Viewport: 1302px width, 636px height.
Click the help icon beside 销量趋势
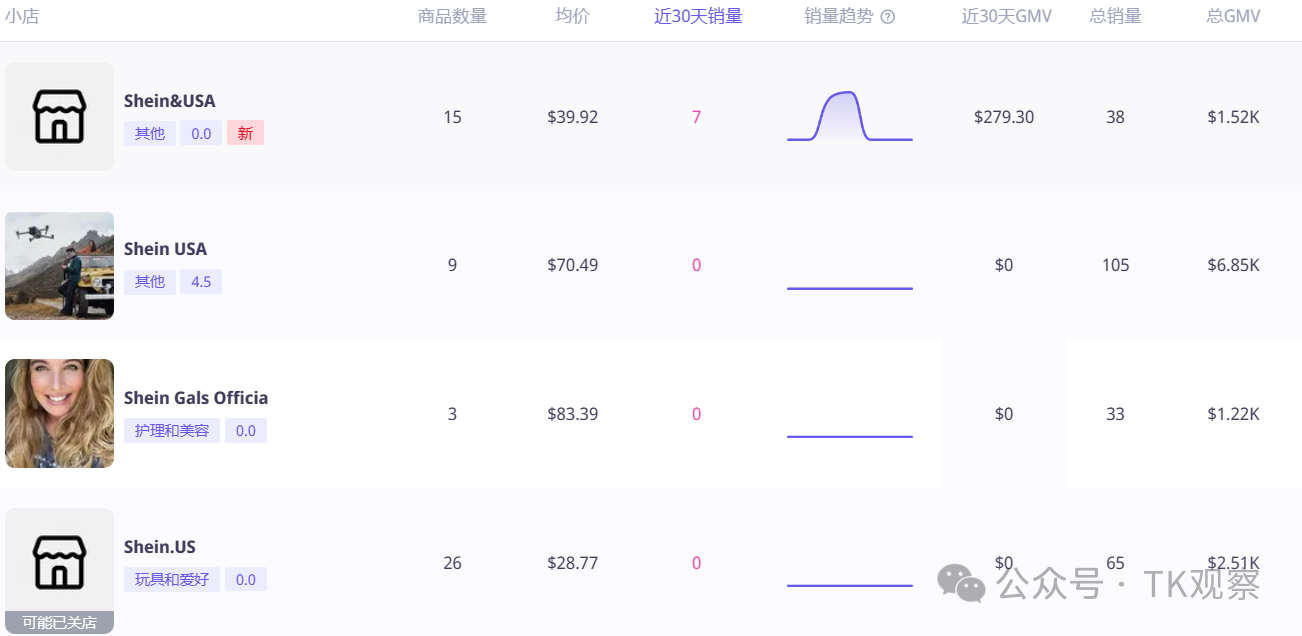(887, 17)
